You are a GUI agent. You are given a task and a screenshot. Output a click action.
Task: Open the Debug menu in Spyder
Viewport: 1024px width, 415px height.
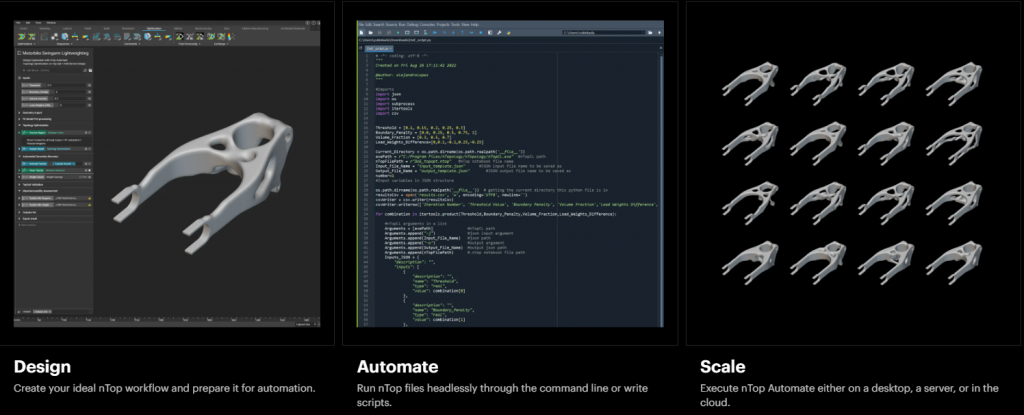click(412, 24)
